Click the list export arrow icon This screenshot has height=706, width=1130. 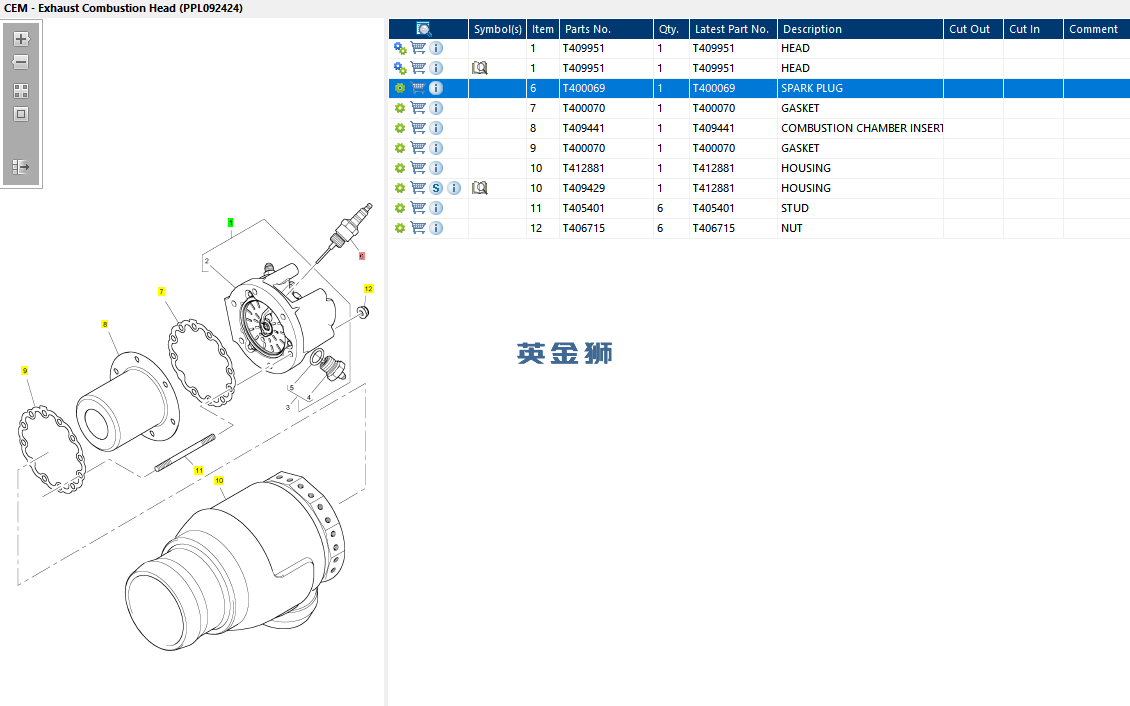[x=21, y=167]
